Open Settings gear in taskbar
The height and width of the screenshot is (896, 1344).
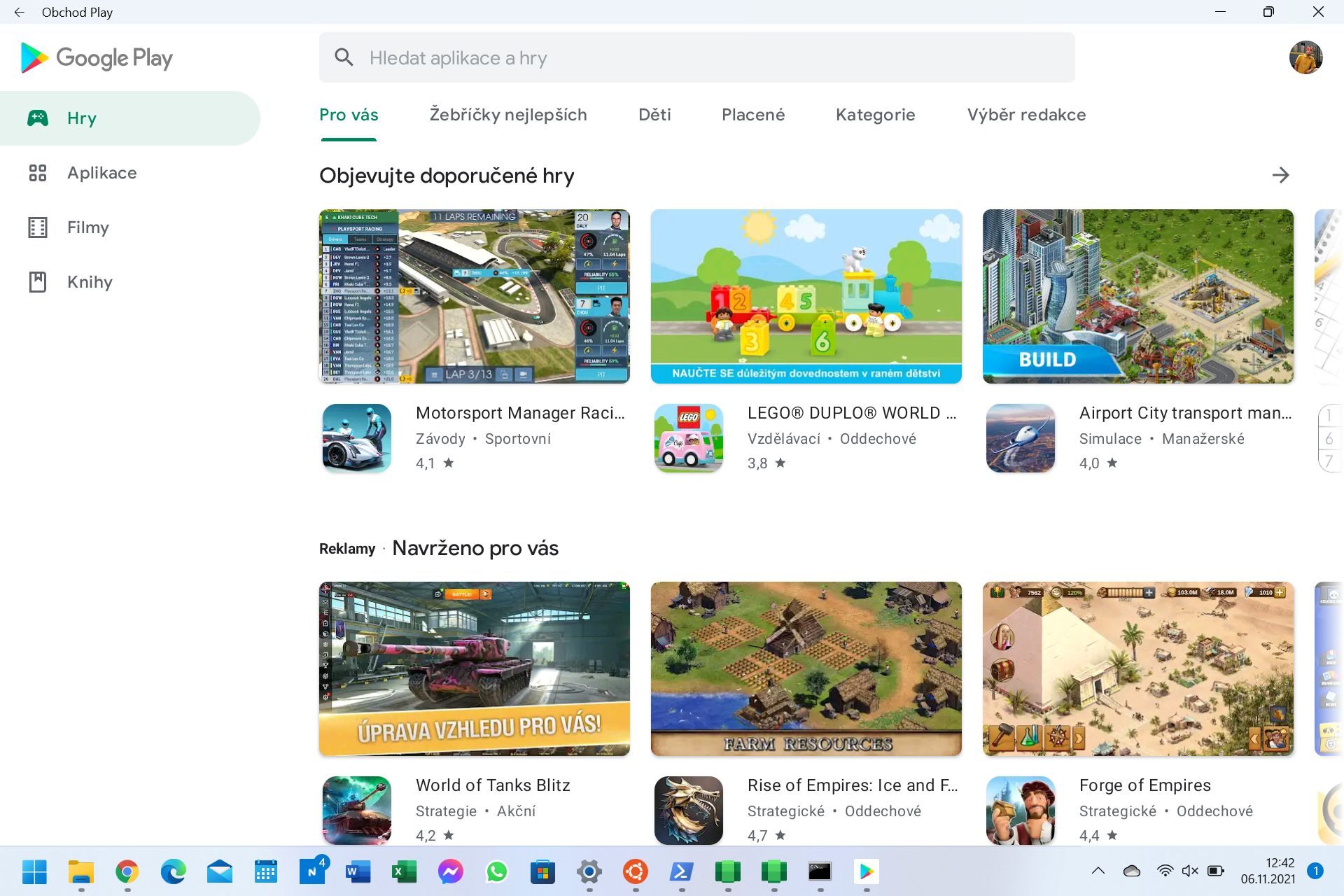click(x=589, y=871)
